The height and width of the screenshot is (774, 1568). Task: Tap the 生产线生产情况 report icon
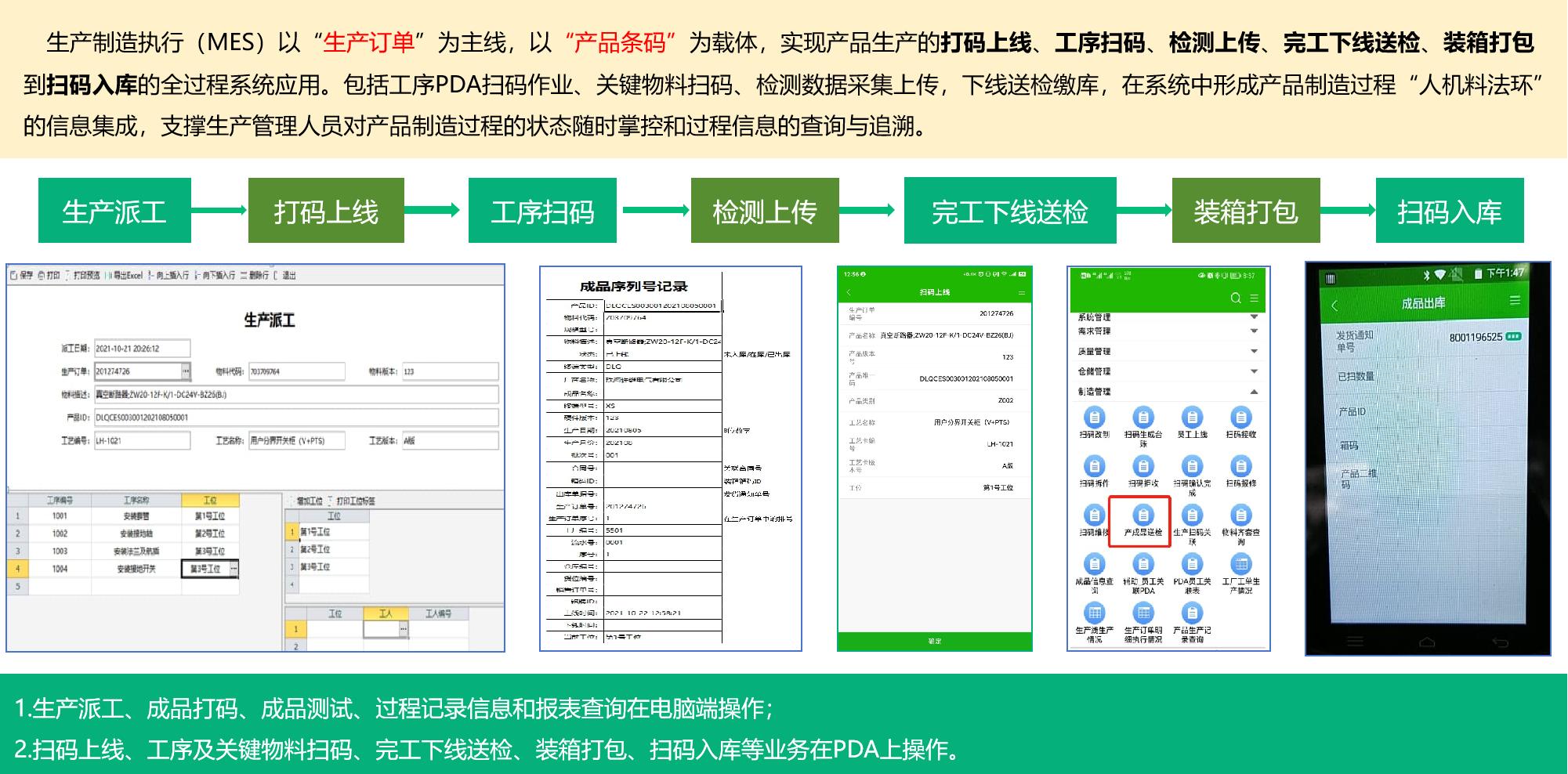(x=1095, y=613)
